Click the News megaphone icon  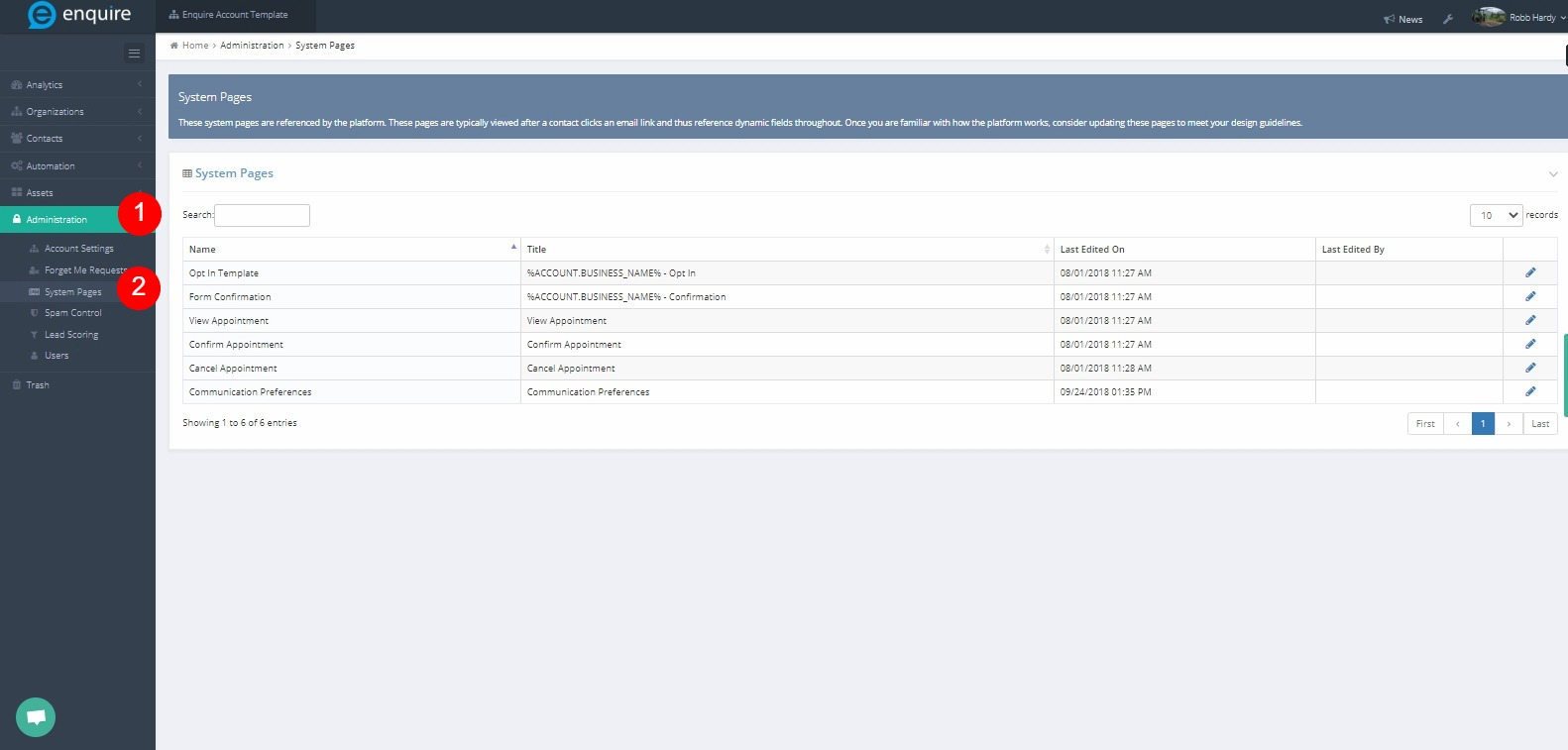(1390, 19)
